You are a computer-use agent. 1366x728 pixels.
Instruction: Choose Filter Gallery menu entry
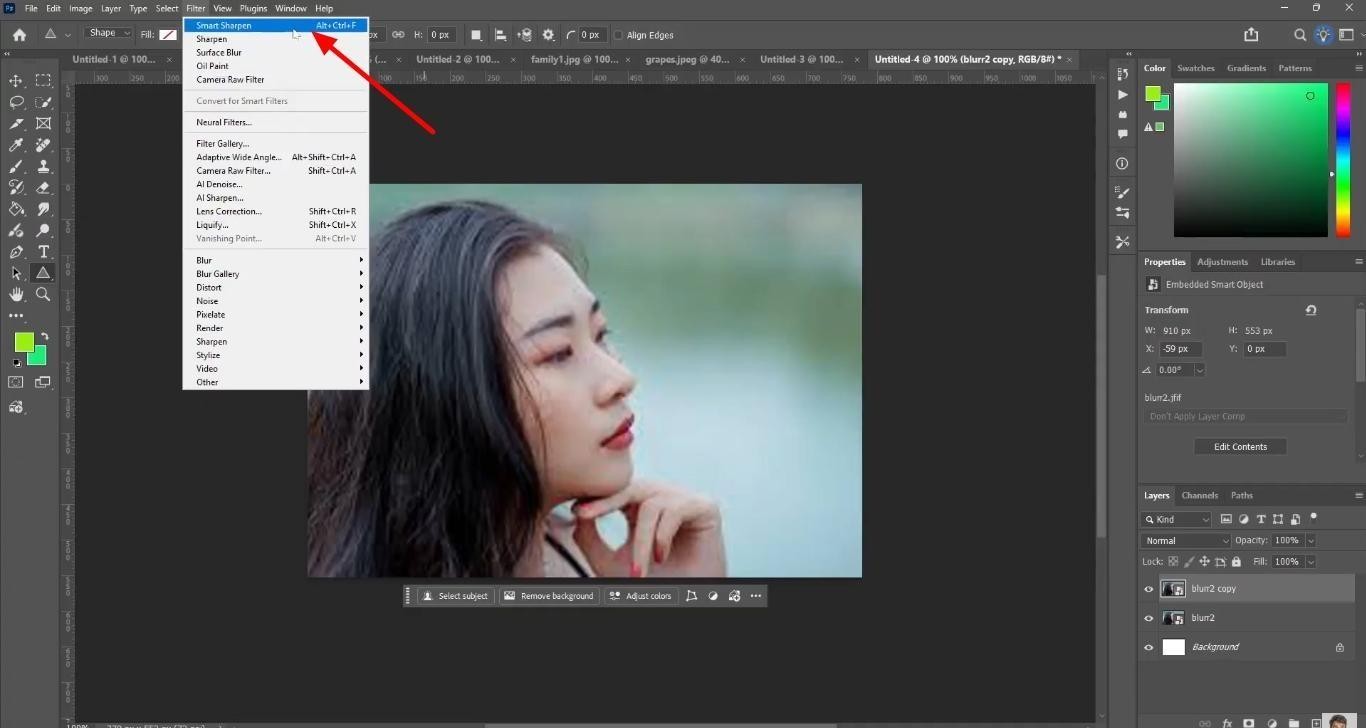coord(276,143)
